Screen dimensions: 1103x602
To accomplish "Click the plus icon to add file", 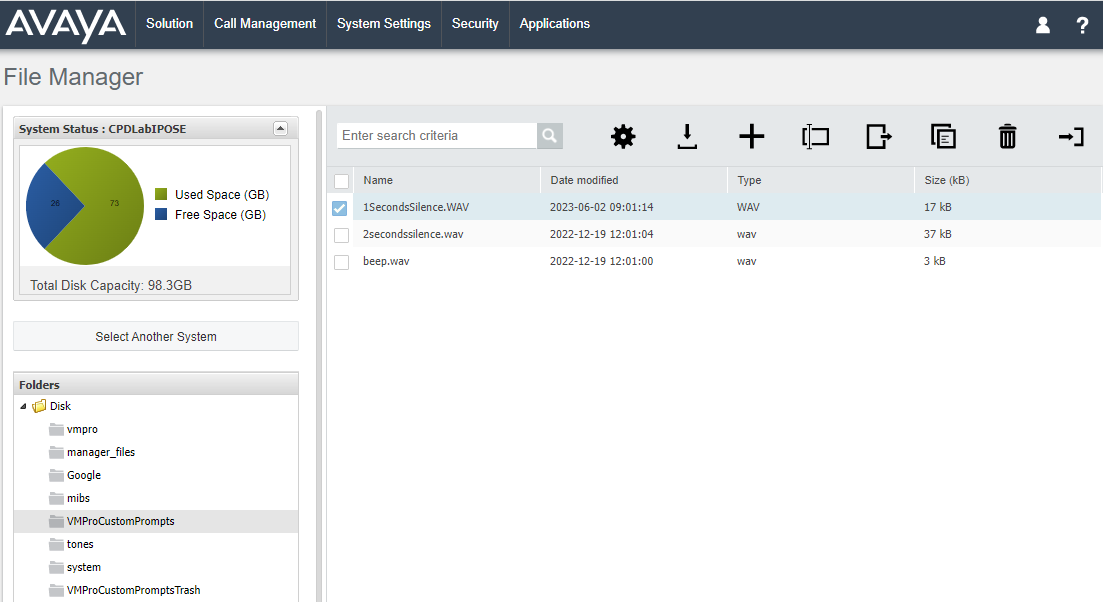I will [751, 136].
